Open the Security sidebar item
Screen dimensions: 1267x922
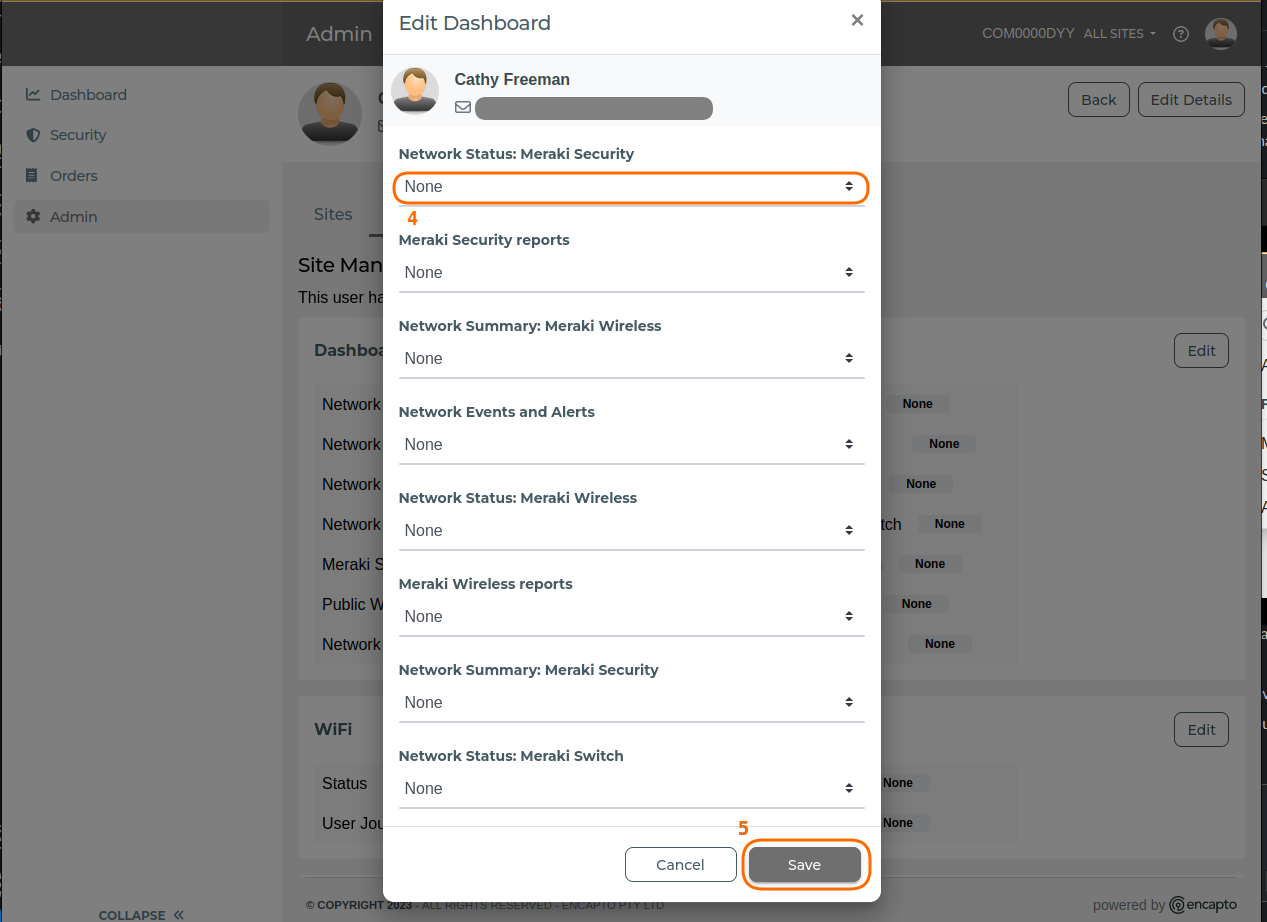(142, 135)
